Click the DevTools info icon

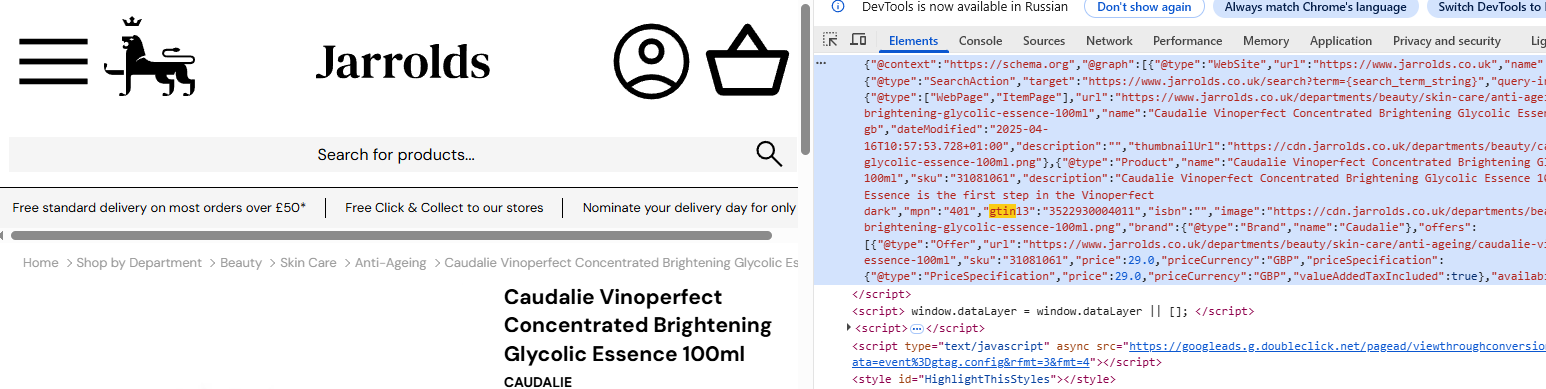pyautogui.click(x=838, y=6)
